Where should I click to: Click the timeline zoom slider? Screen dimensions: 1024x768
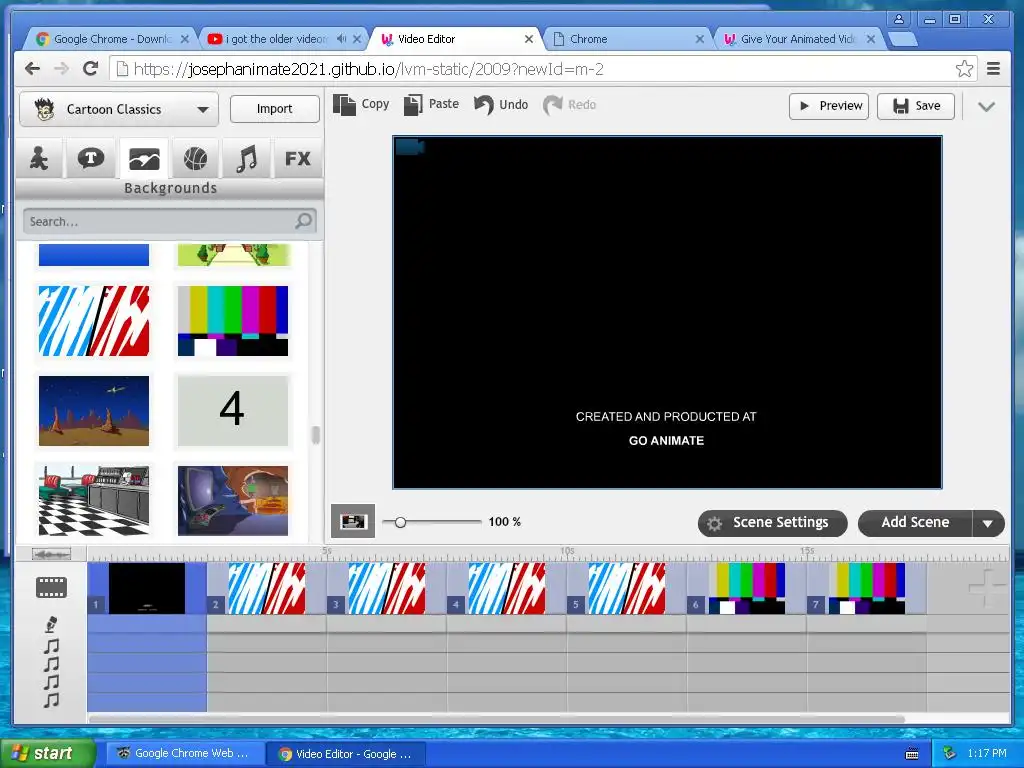point(52,554)
